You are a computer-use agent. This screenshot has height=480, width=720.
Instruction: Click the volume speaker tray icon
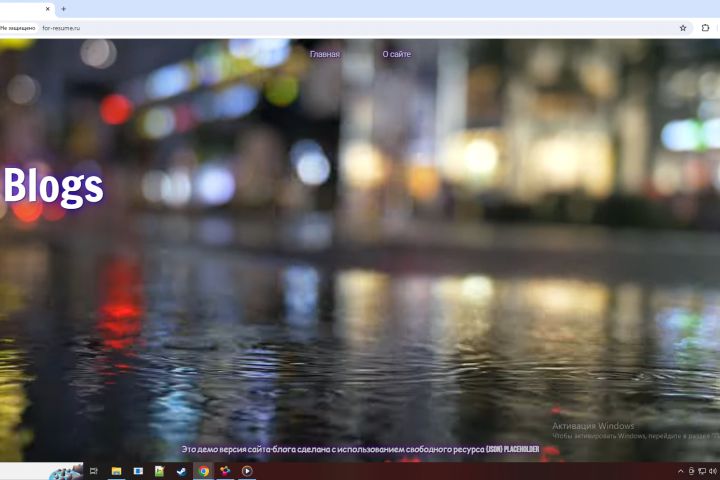(713, 471)
